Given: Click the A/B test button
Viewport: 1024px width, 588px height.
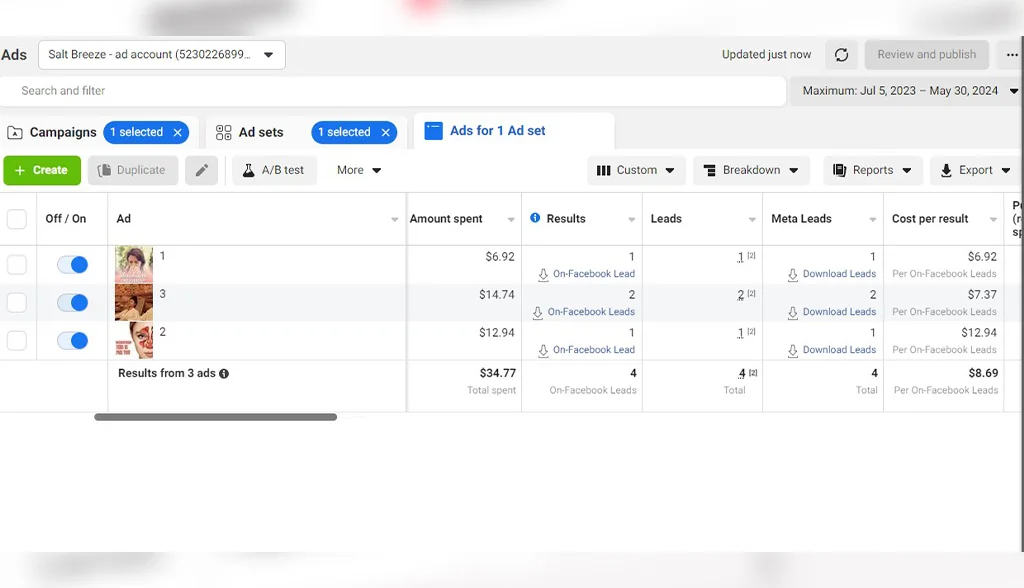Looking at the screenshot, I should click(274, 171).
